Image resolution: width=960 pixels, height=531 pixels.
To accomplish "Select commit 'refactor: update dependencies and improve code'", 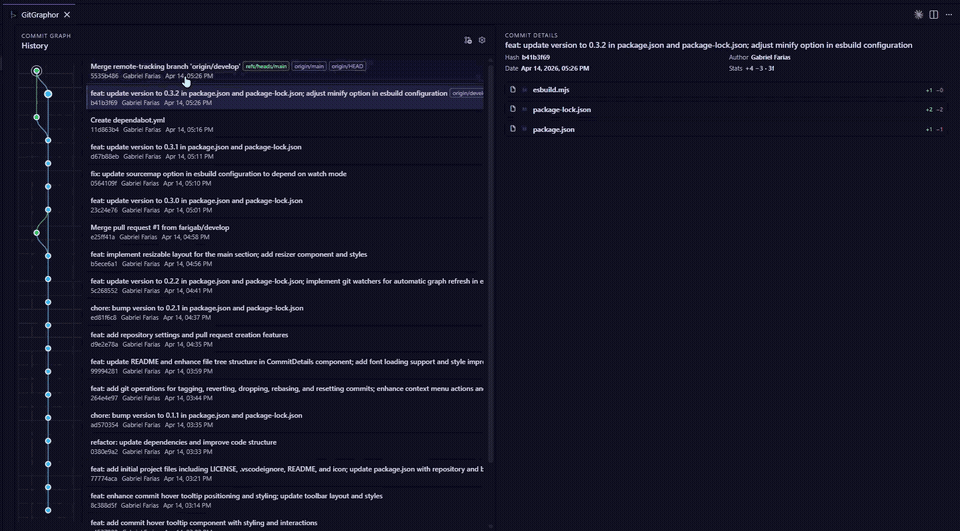I will tap(285, 446).
